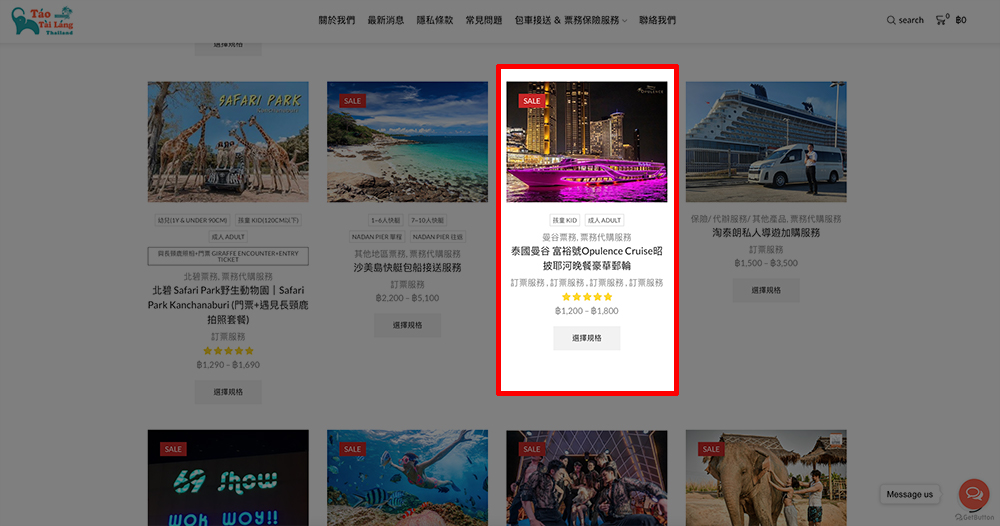Open the 北碧票務 category link
This screenshot has width=1000, height=526.
[x=200, y=277]
